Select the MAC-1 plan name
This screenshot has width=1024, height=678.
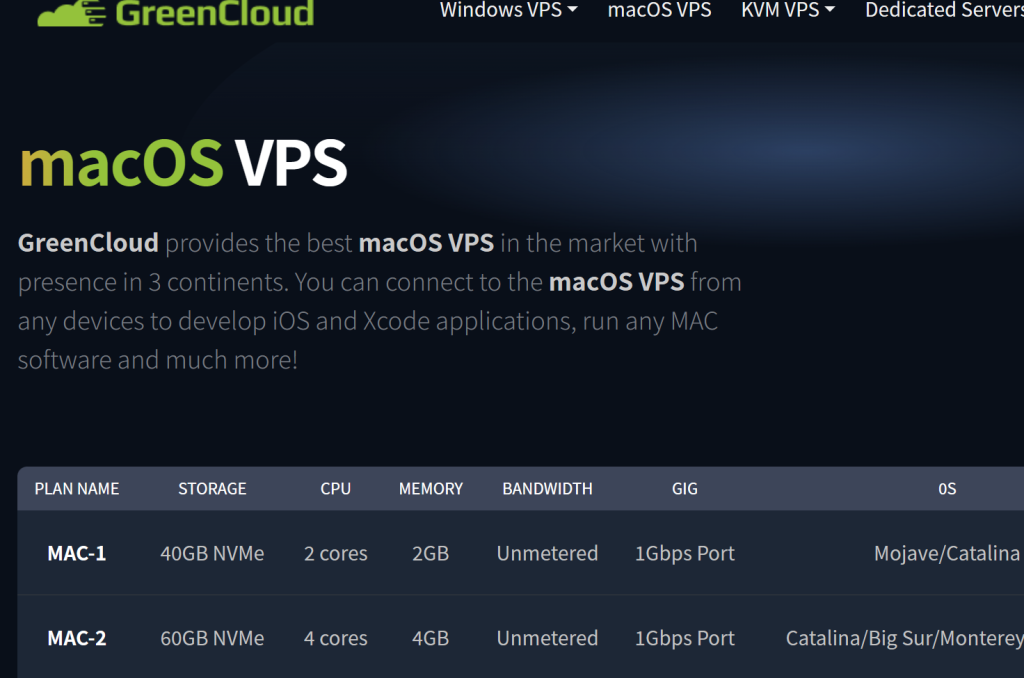tap(77, 553)
